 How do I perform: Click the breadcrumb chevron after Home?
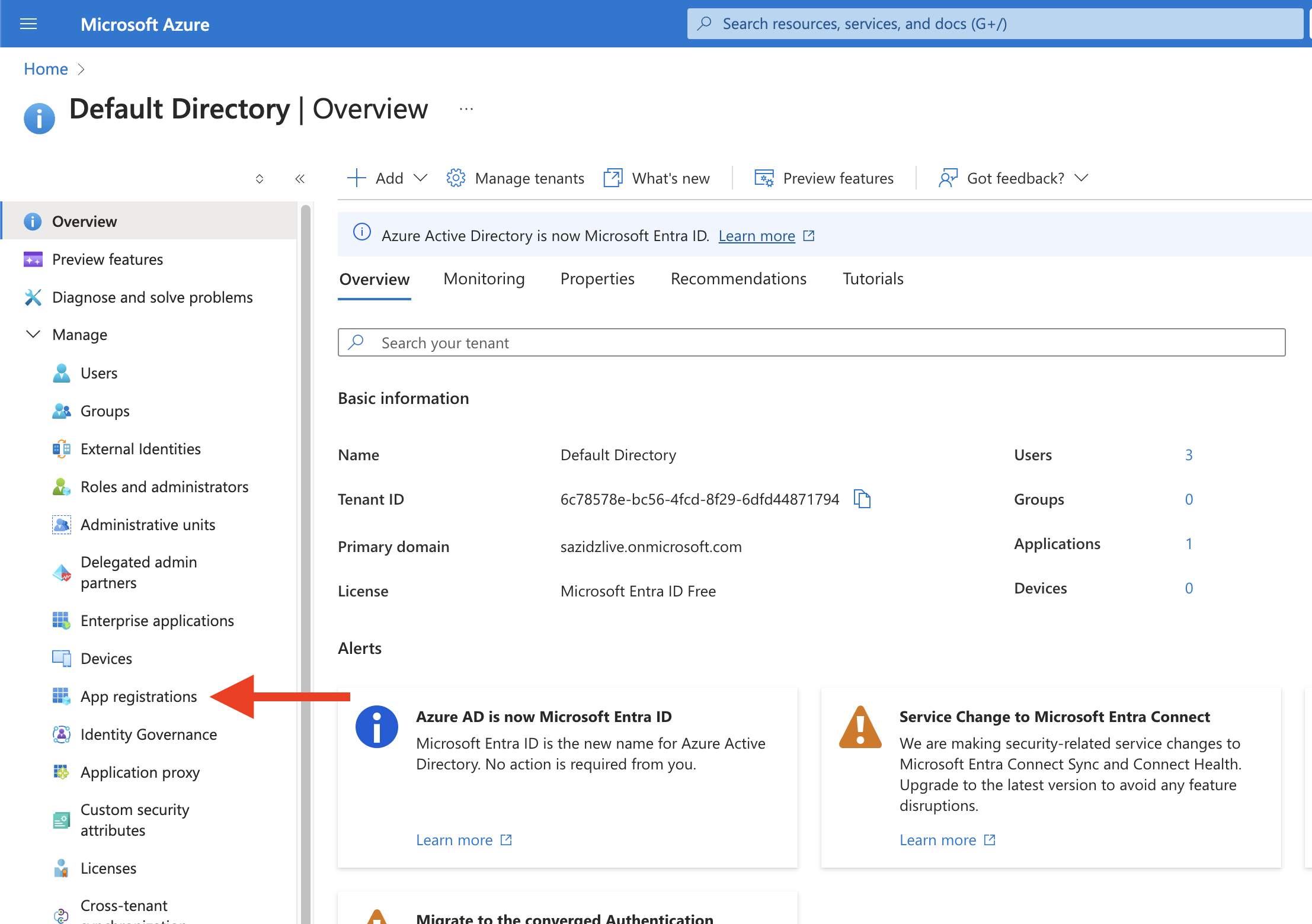coord(81,69)
